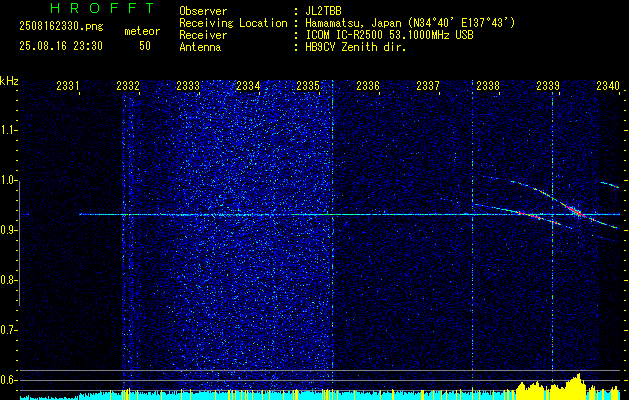Click the 0.7 kHz axis label
The height and width of the screenshot is (400, 629).
click(7, 330)
